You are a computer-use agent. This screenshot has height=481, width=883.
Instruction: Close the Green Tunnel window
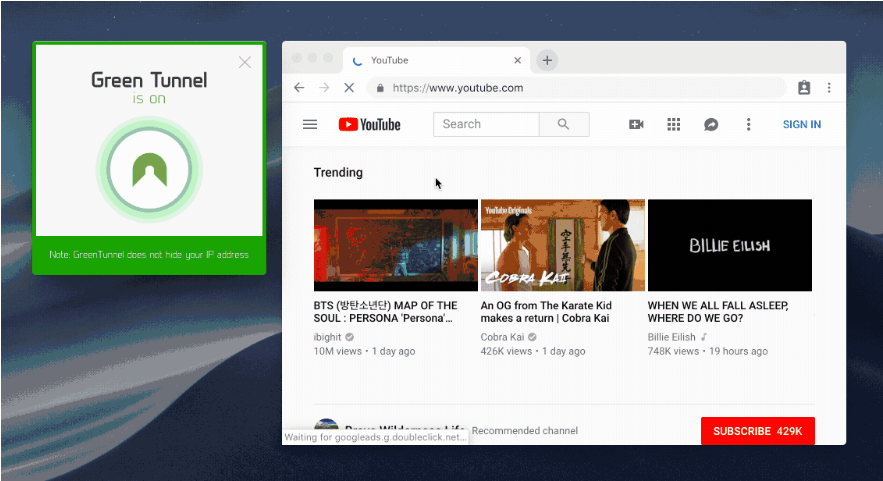pyautogui.click(x=244, y=62)
